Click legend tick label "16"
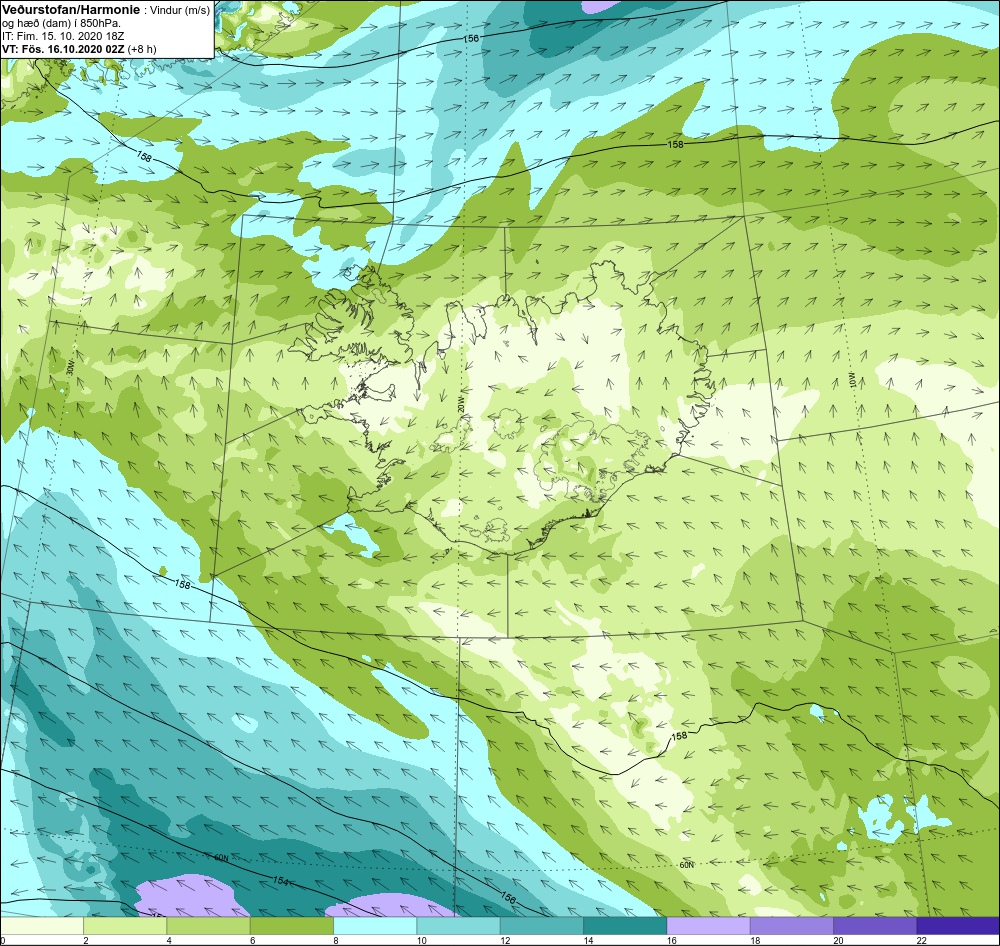 tap(672, 940)
